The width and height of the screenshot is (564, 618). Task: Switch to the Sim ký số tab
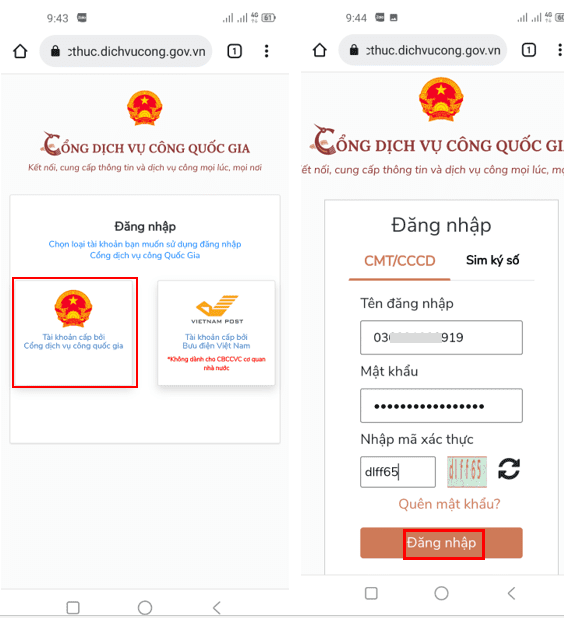point(492,261)
